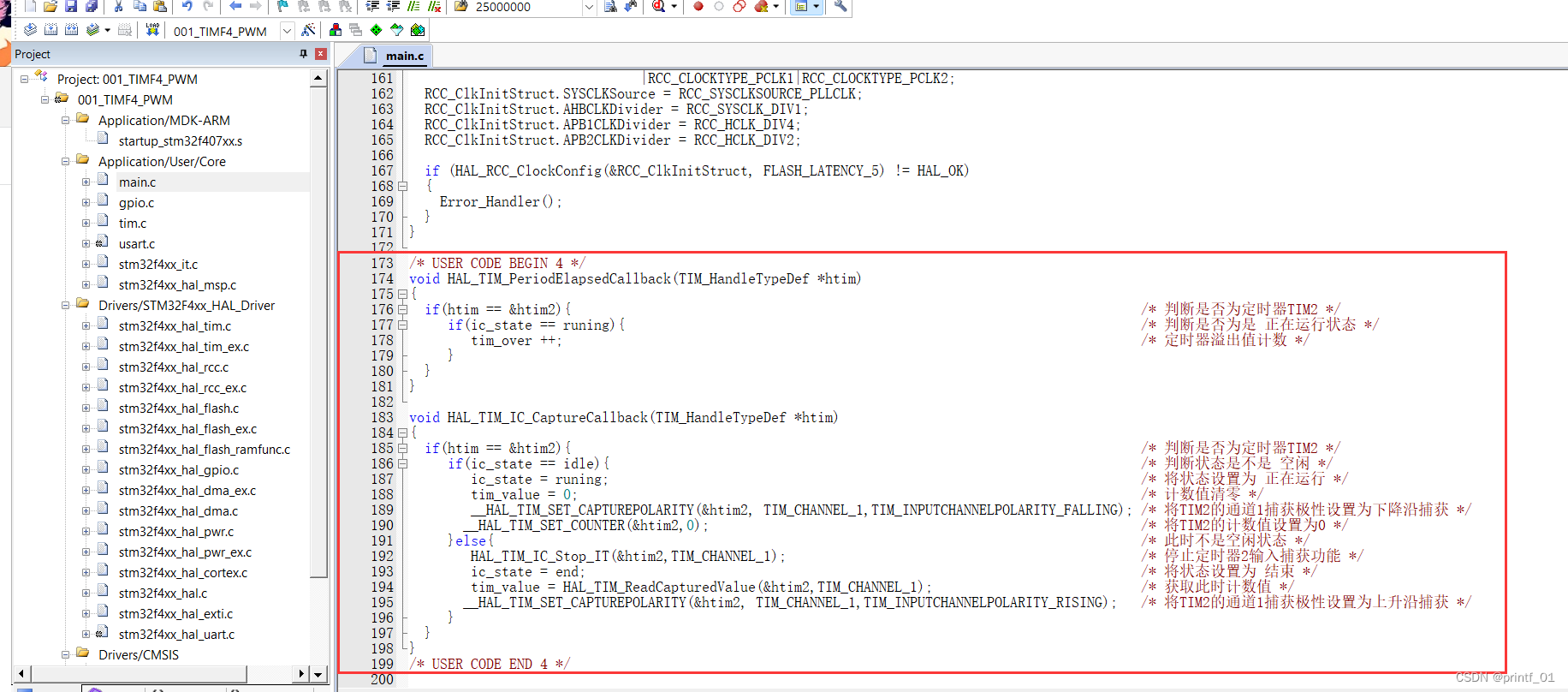Viewport: 1568px width, 692px height.
Task: Click the Paste toolbar icon
Action: (159, 6)
